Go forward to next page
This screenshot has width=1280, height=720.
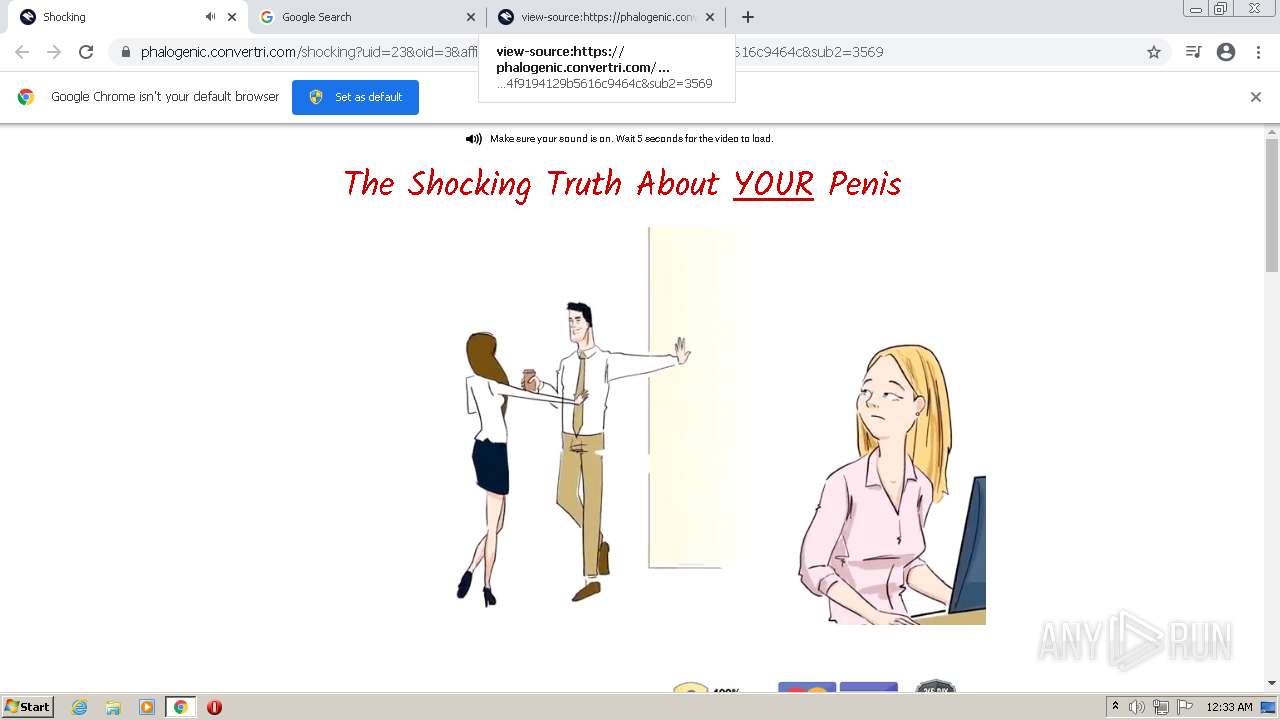click(x=54, y=52)
